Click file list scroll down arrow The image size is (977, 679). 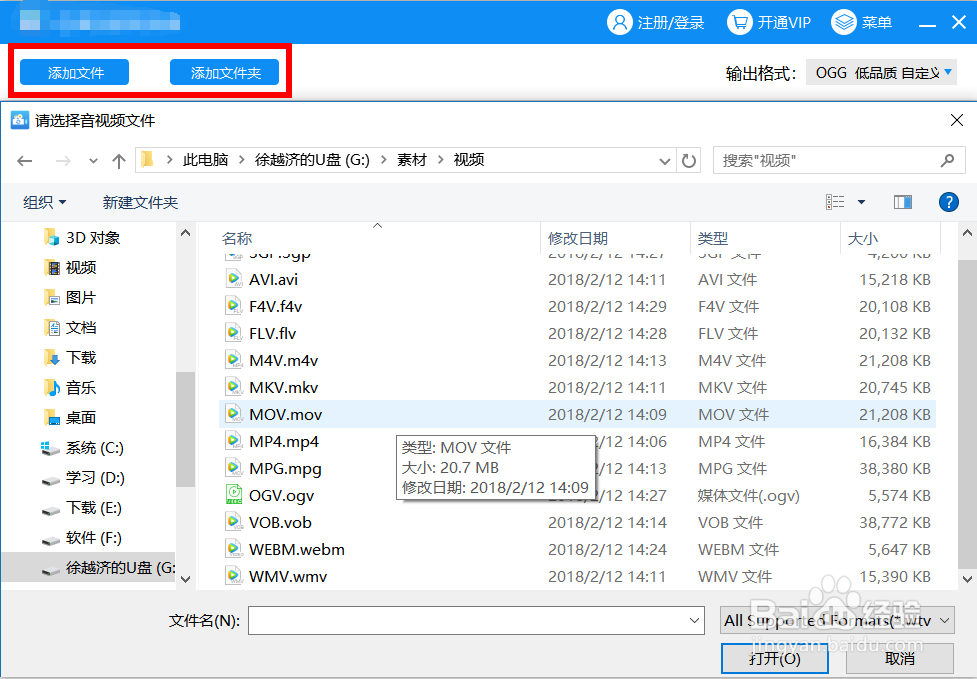pyautogui.click(x=967, y=579)
